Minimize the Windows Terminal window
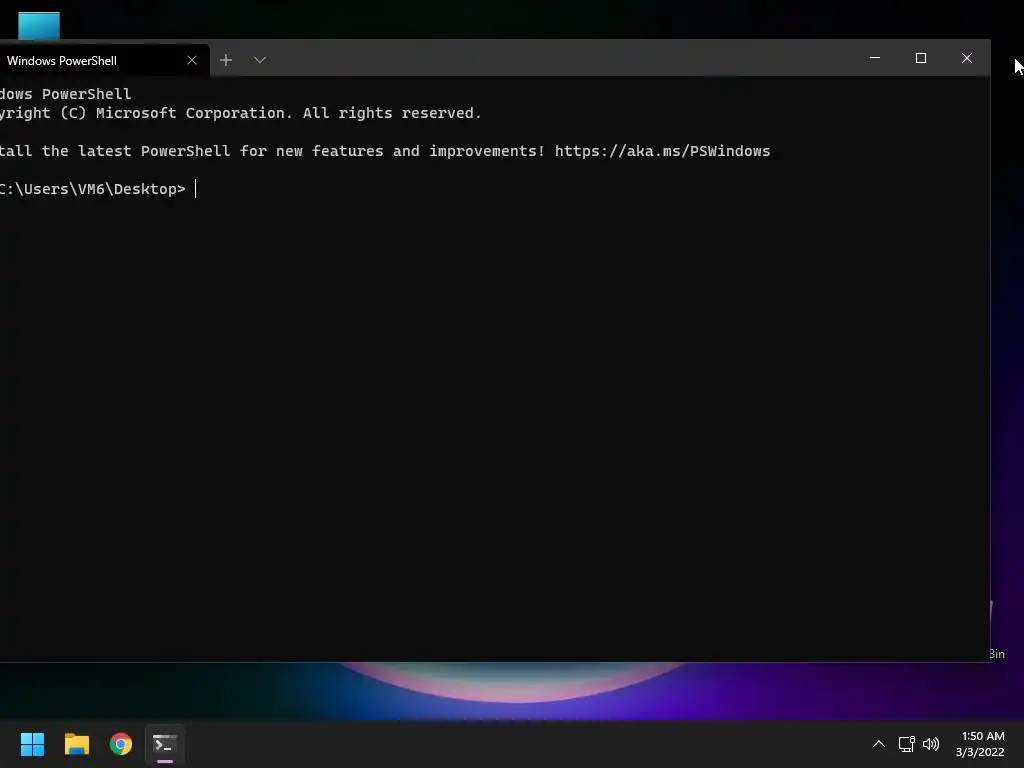1024x768 pixels. (875, 58)
